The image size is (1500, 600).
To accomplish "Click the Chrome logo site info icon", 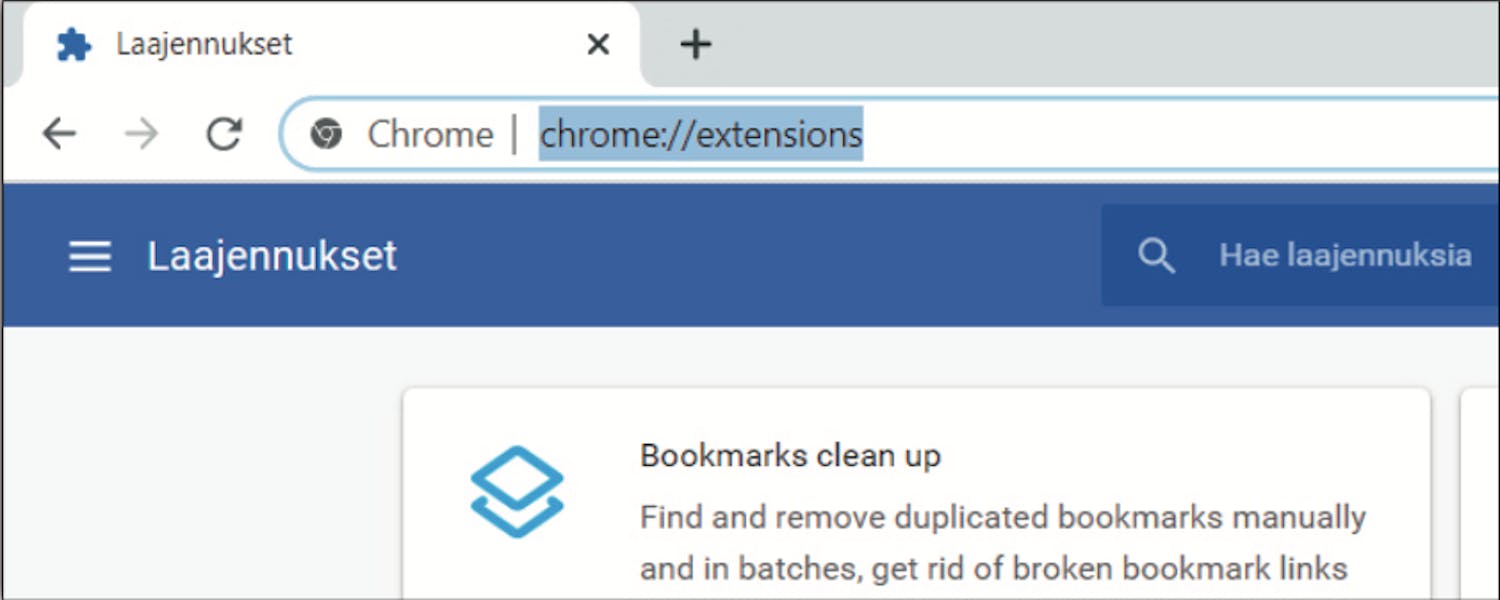I will [x=326, y=133].
